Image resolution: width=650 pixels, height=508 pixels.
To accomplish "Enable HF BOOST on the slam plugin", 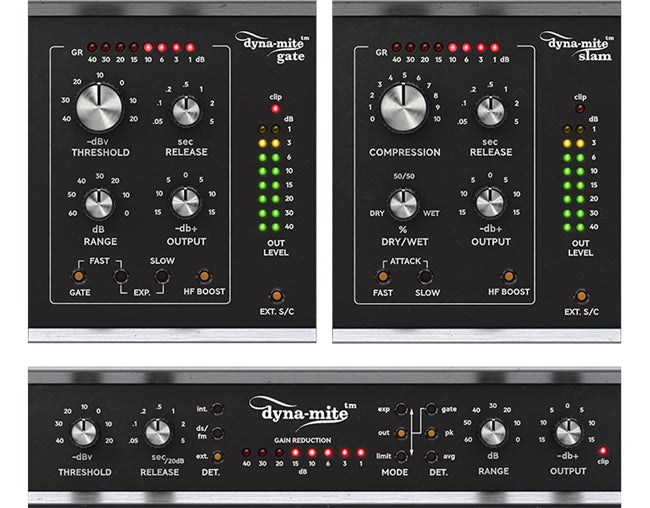I will 509,276.
